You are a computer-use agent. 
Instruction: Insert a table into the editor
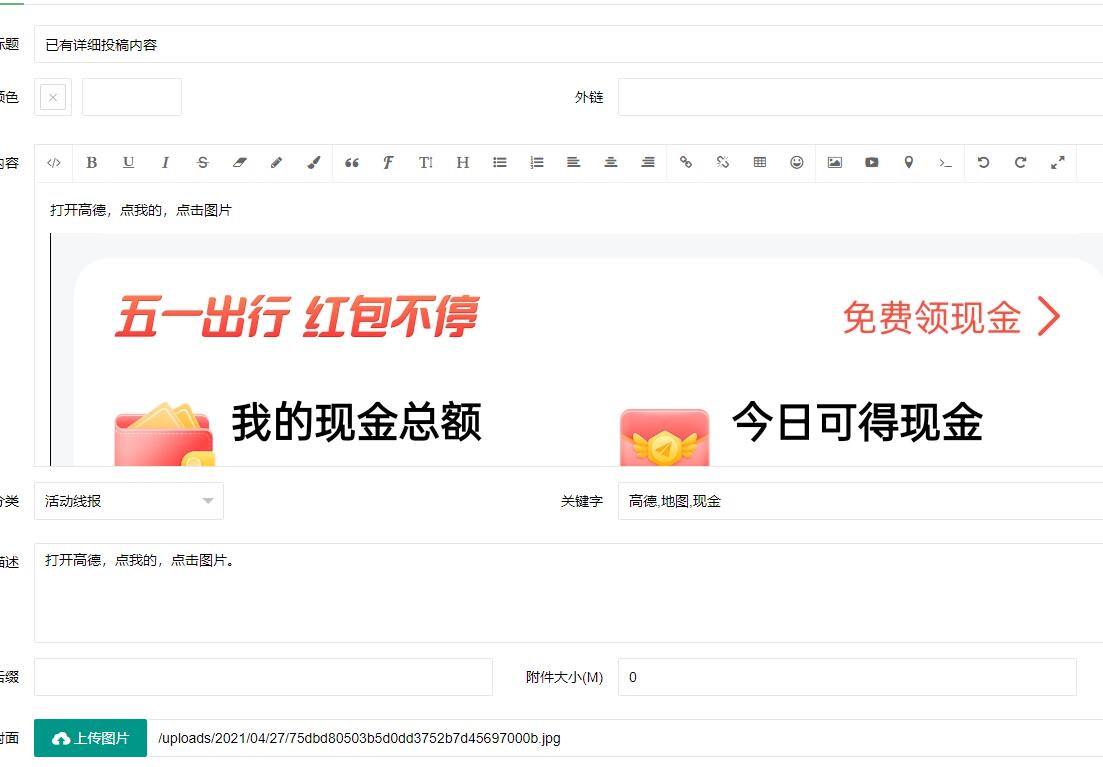[x=759, y=162]
